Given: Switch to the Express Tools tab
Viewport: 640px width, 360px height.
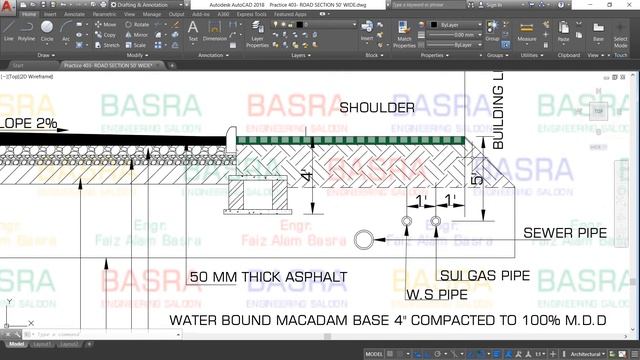Looking at the screenshot, I should pos(251,14).
